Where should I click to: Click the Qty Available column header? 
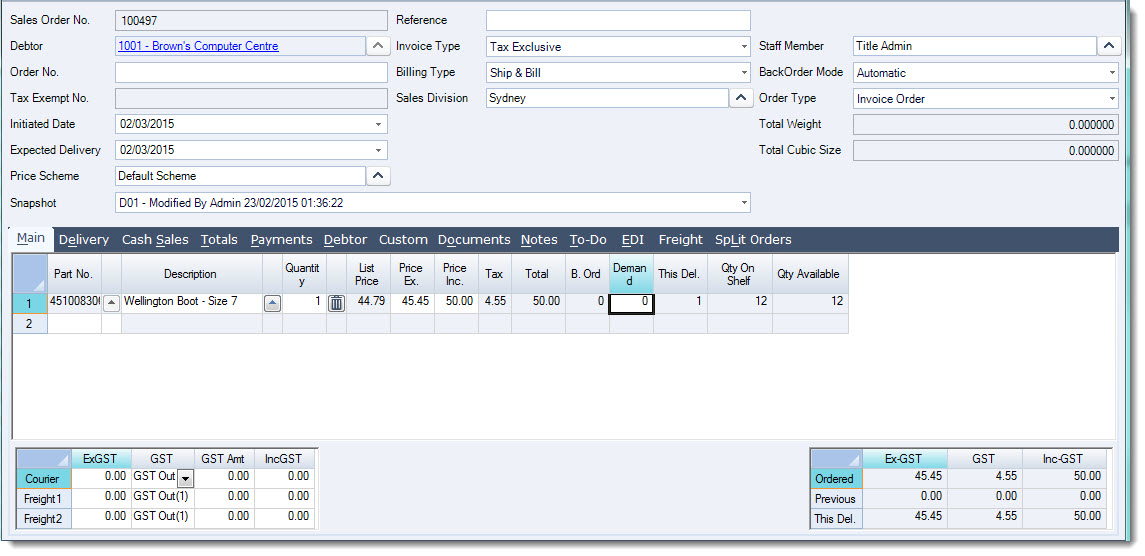pyautogui.click(x=810, y=274)
